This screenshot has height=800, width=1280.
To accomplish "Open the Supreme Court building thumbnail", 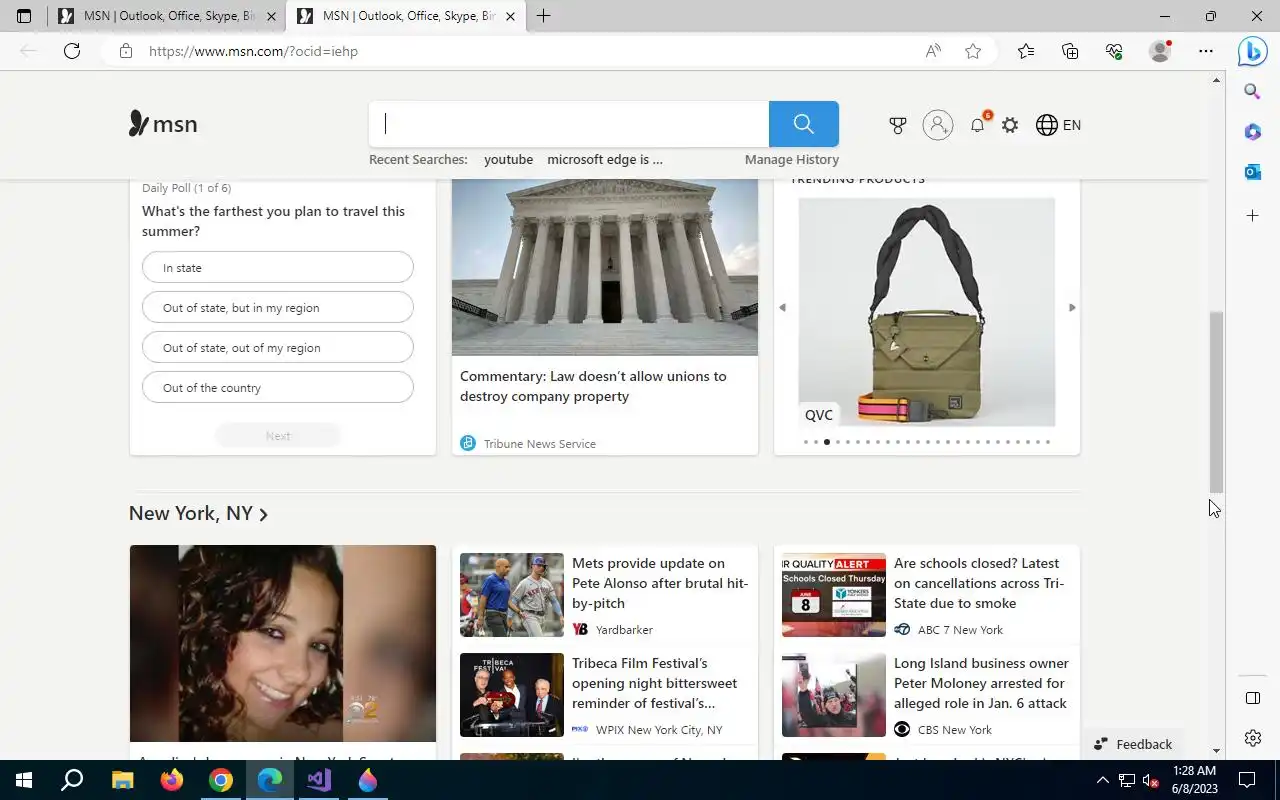I will pyautogui.click(x=605, y=267).
